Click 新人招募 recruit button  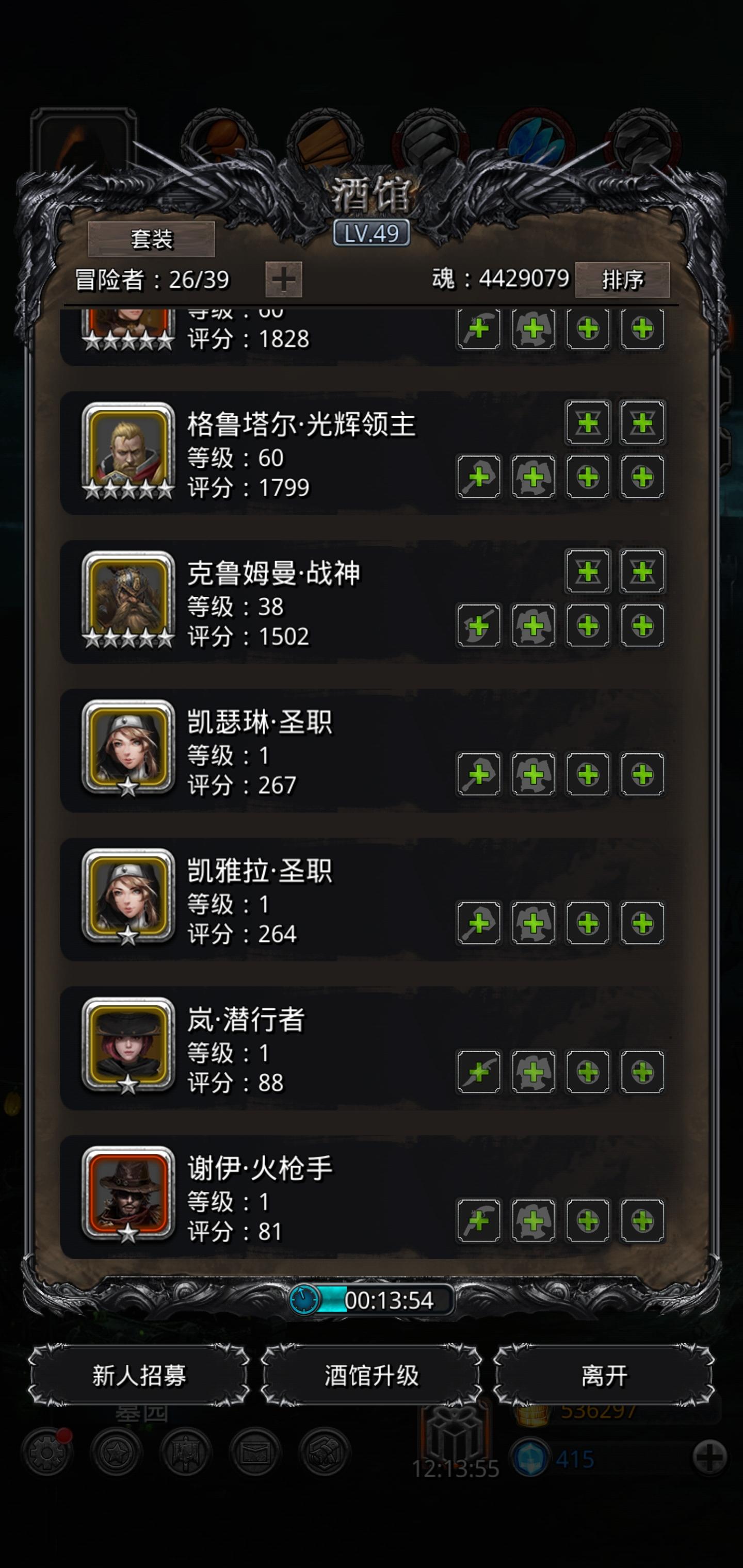tap(139, 1376)
